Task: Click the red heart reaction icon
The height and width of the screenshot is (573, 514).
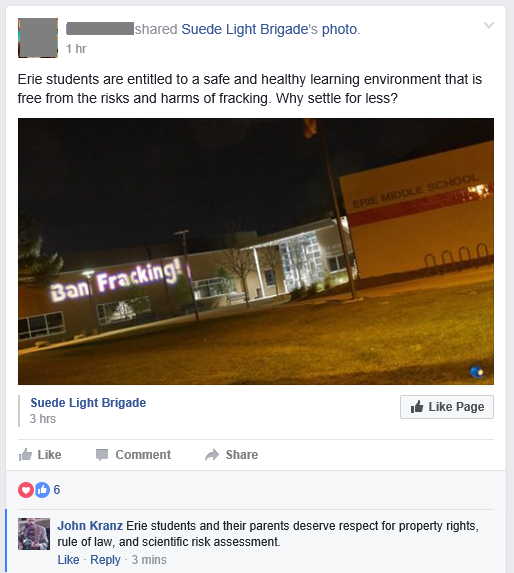Action: point(26,490)
